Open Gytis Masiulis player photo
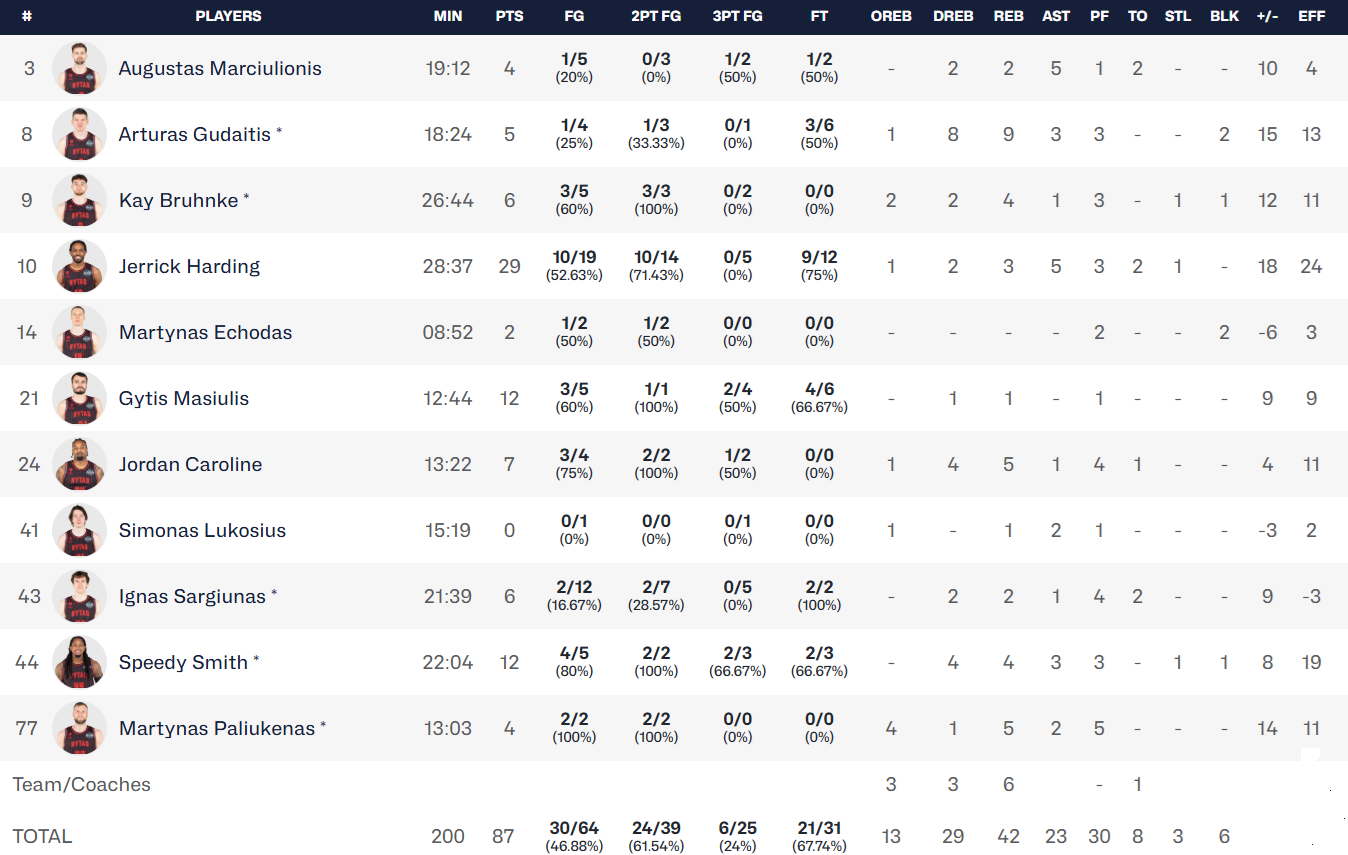Image resolution: width=1348 pixels, height=855 pixels. coord(79,398)
